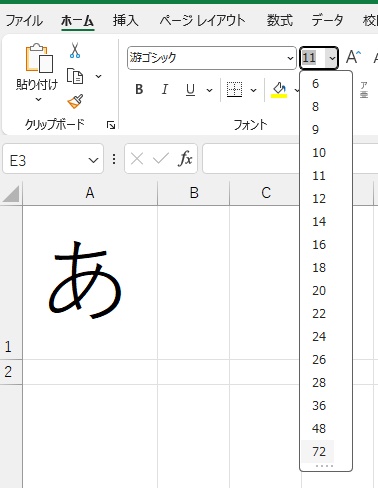Expand the Paste options arrow

pos(39,99)
